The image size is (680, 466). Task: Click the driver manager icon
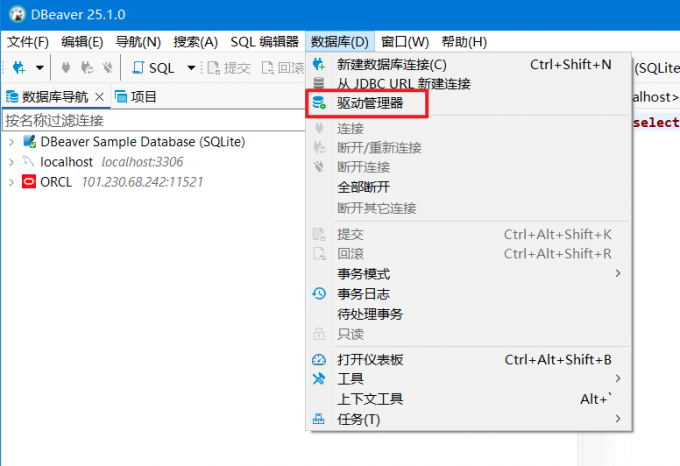319,103
